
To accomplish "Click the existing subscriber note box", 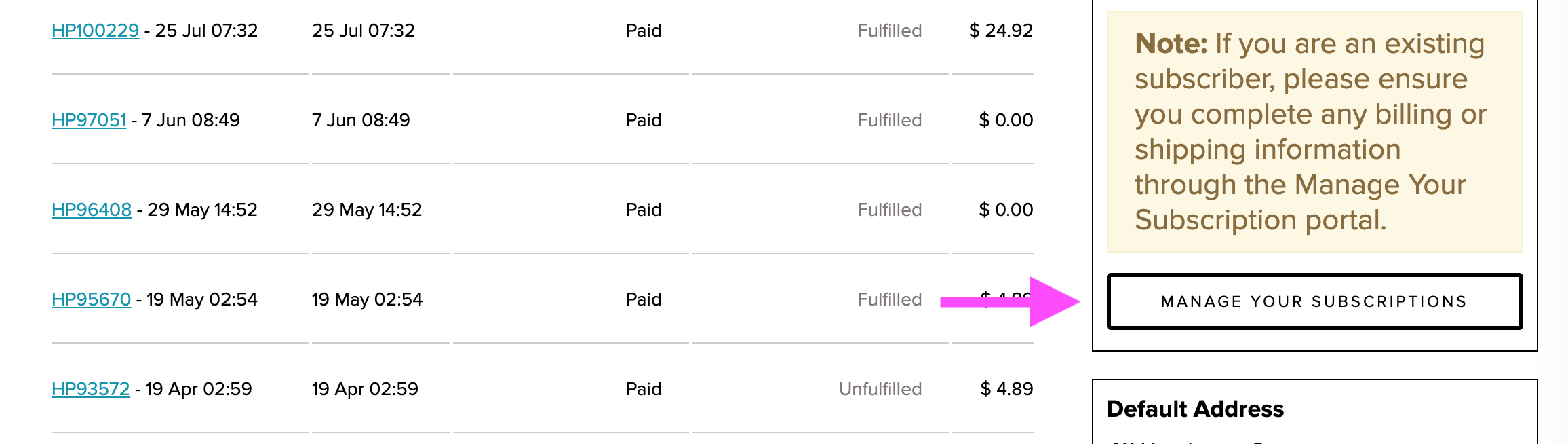I will (1314, 132).
